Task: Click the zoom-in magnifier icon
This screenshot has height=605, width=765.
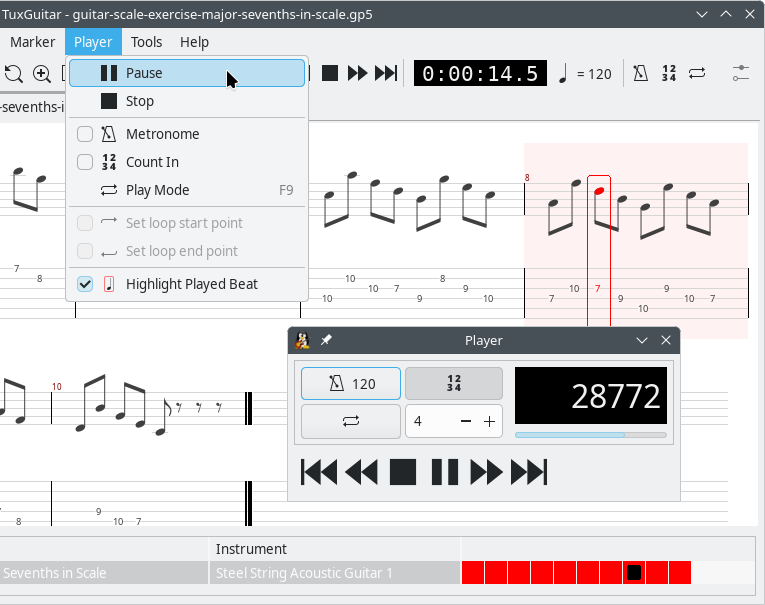Action: coord(42,73)
